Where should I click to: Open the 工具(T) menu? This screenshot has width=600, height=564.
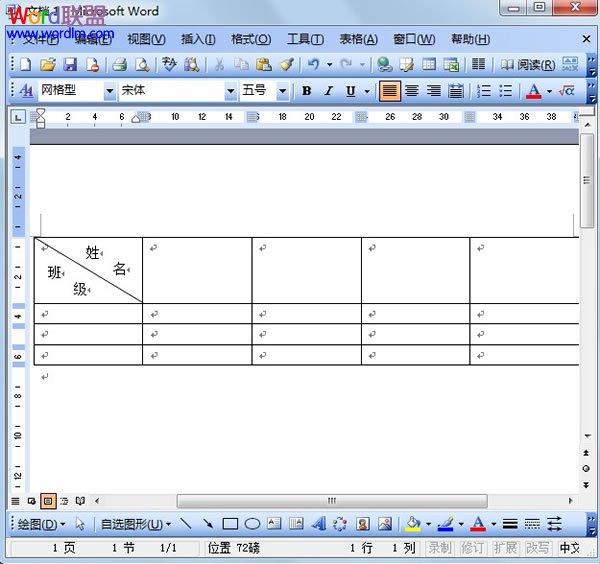(305, 39)
